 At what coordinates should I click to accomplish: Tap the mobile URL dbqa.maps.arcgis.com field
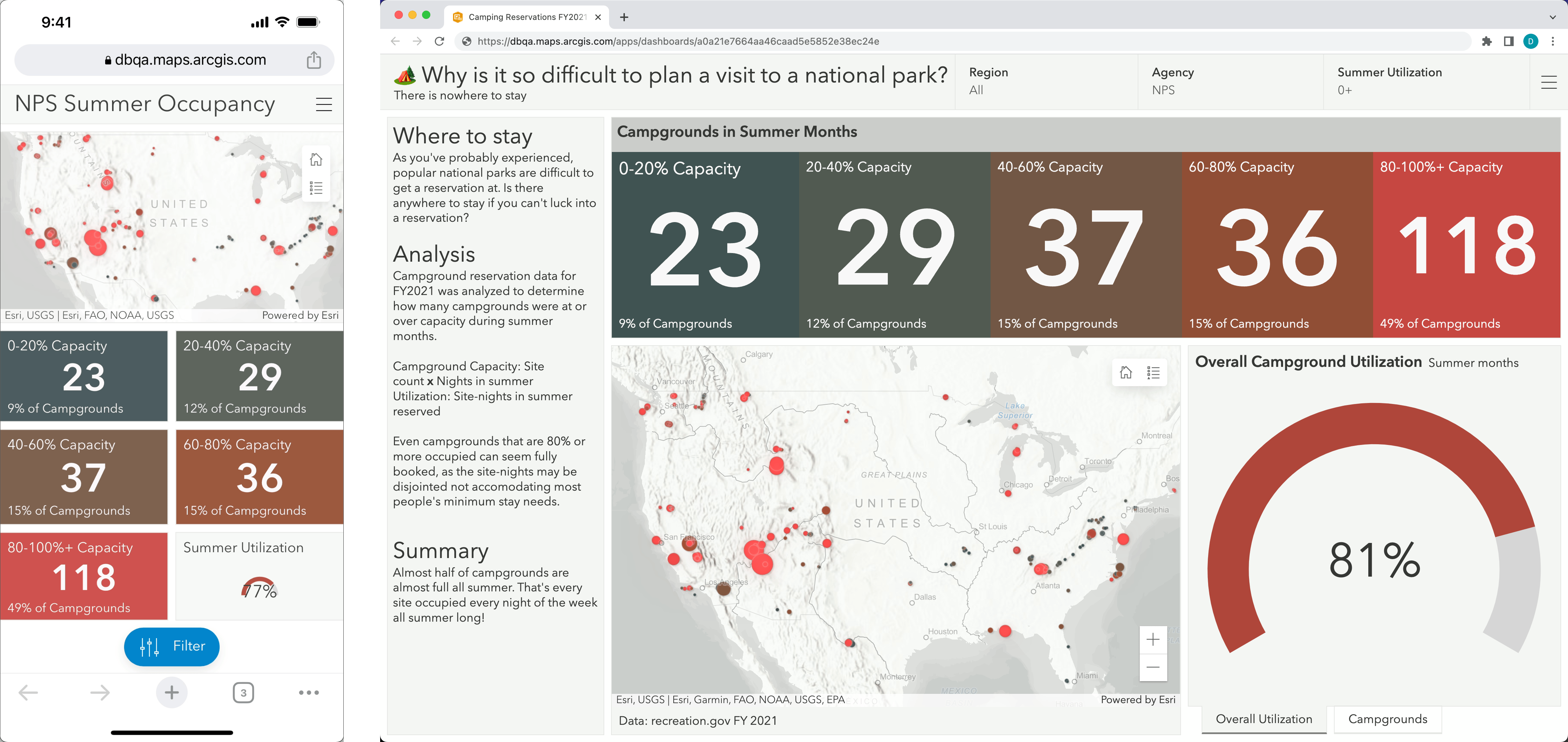tap(174, 59)
